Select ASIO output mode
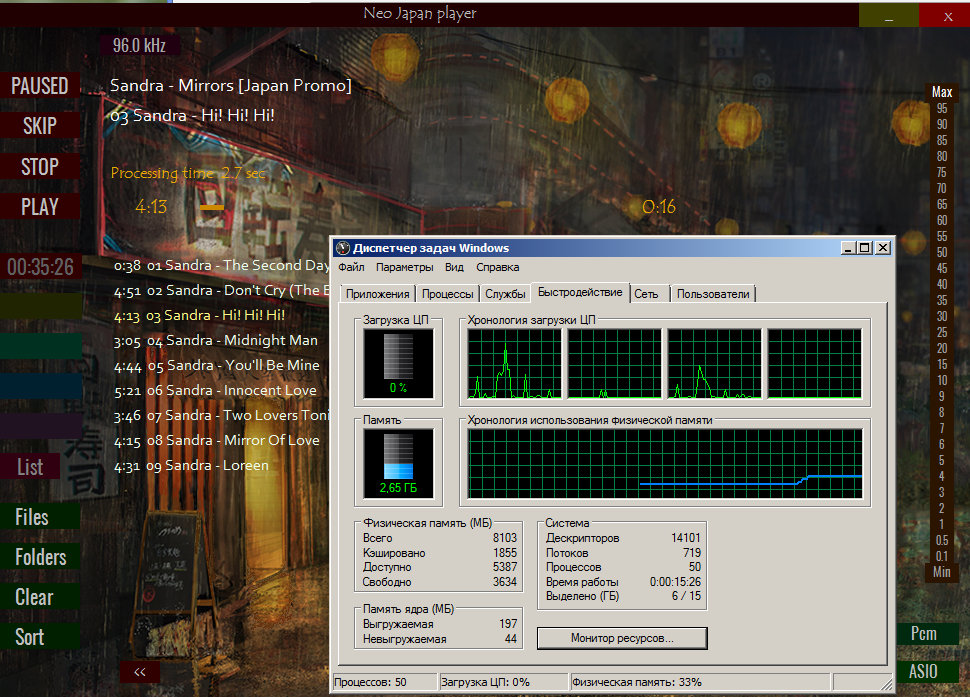The width and height of the screenshot is (970, 697). click(x=927, y=671)
